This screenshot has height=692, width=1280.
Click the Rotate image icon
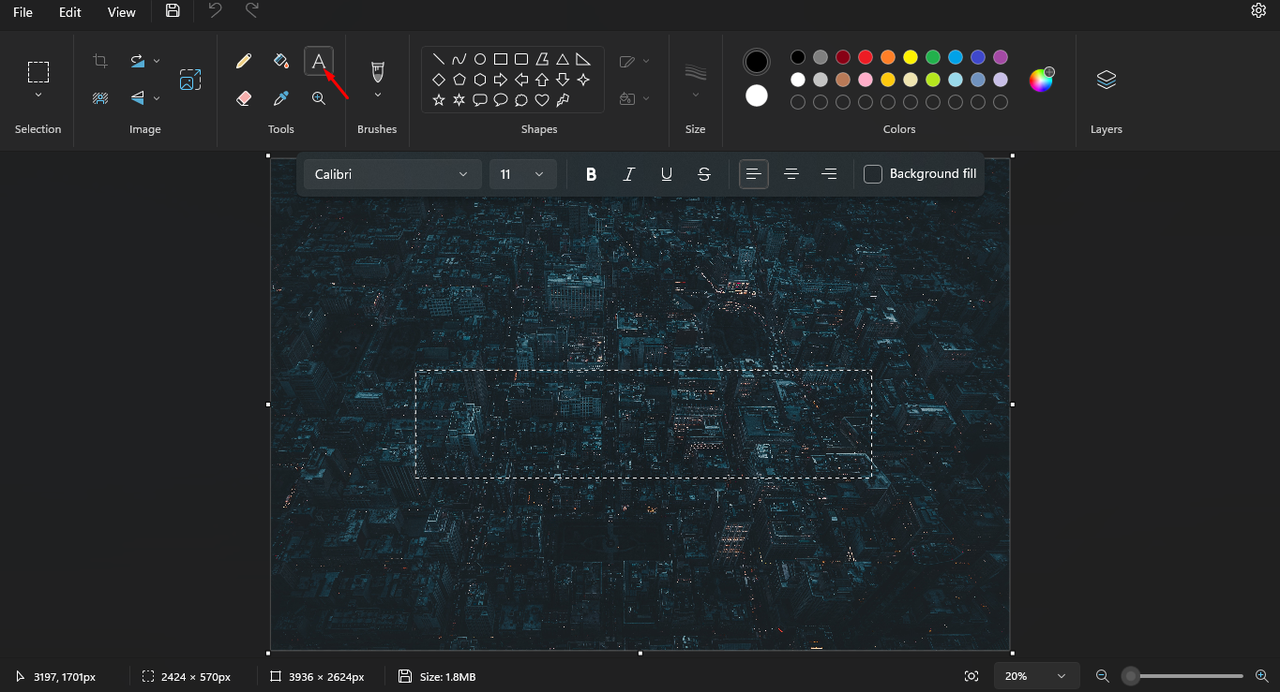pos(137,61)
